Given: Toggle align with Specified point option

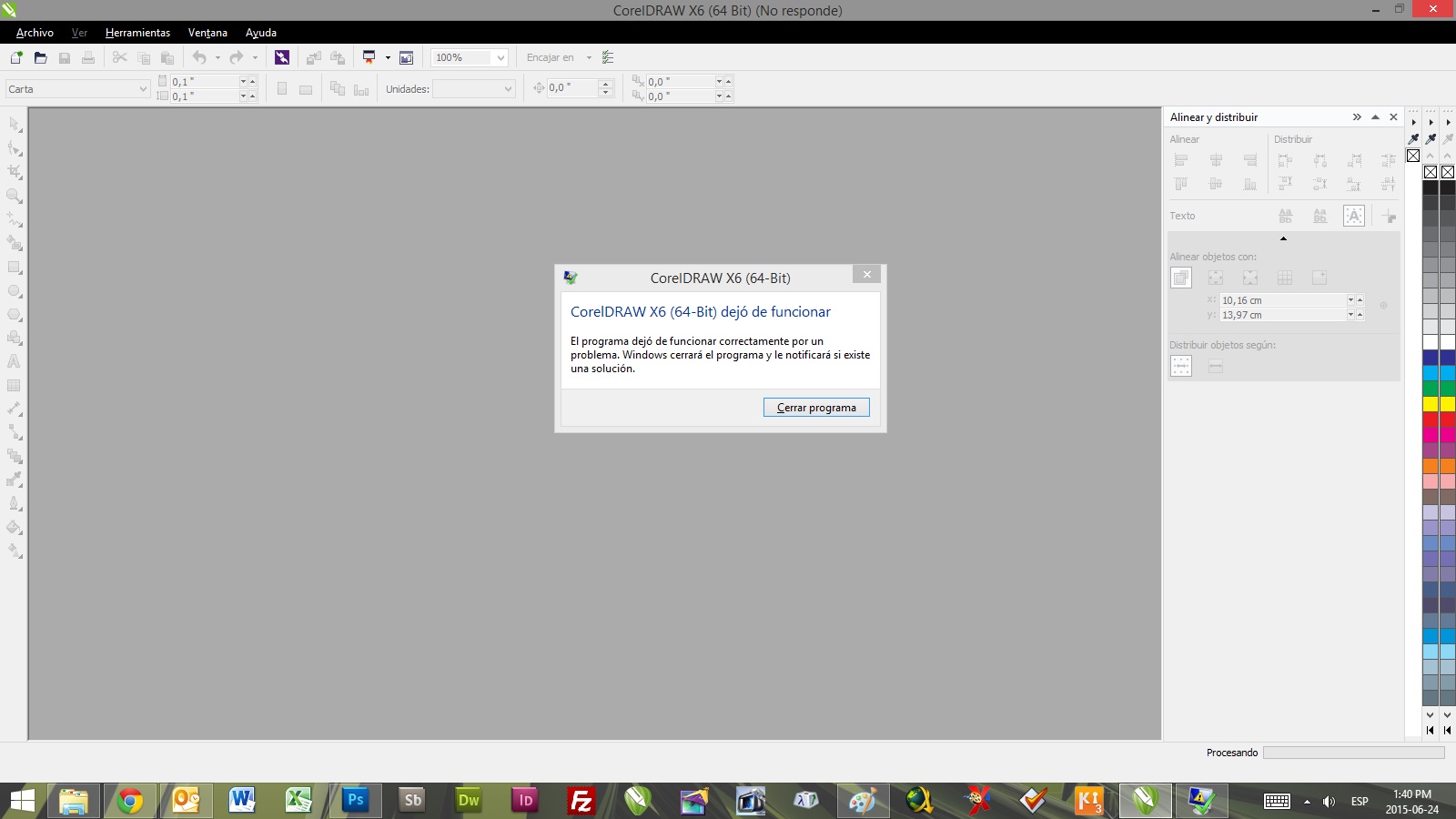Looking at the screenshot, I should point(1319,278).
